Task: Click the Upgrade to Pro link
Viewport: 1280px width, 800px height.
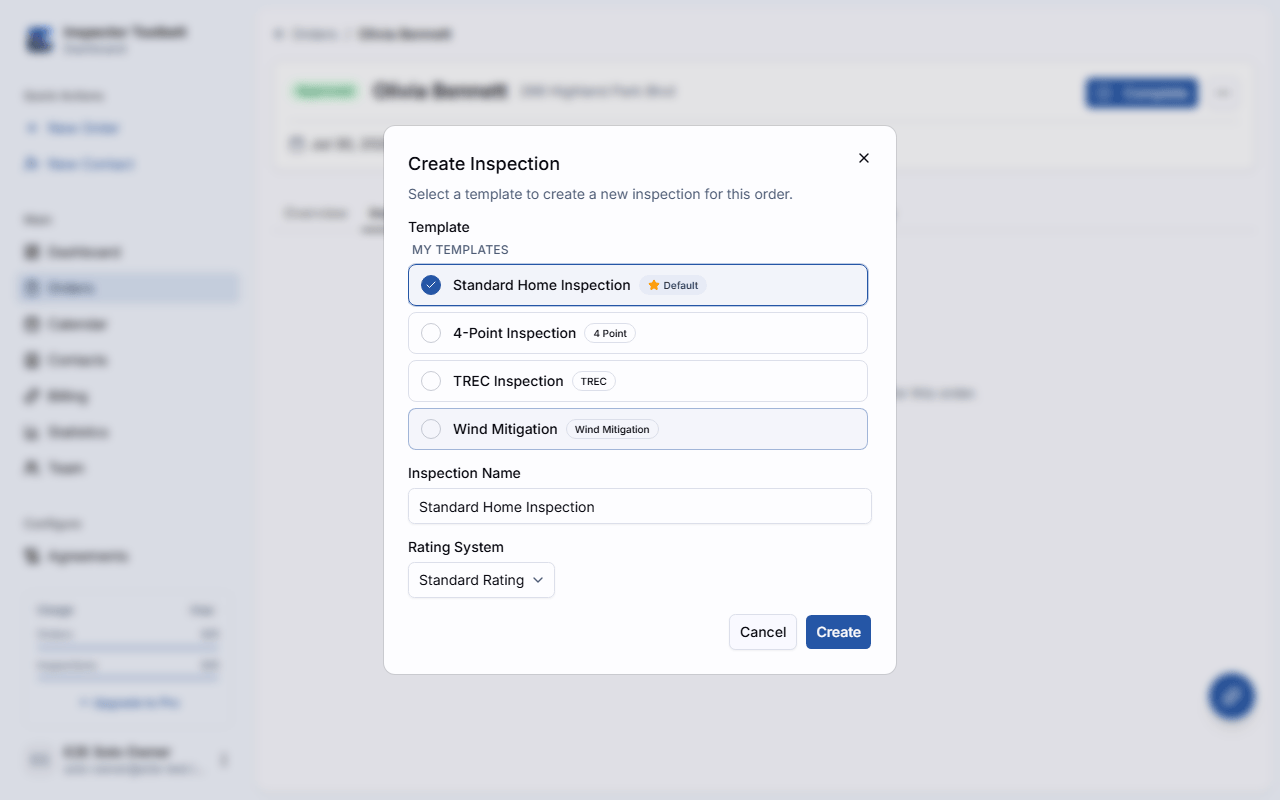Action: (x=129, y=703)
